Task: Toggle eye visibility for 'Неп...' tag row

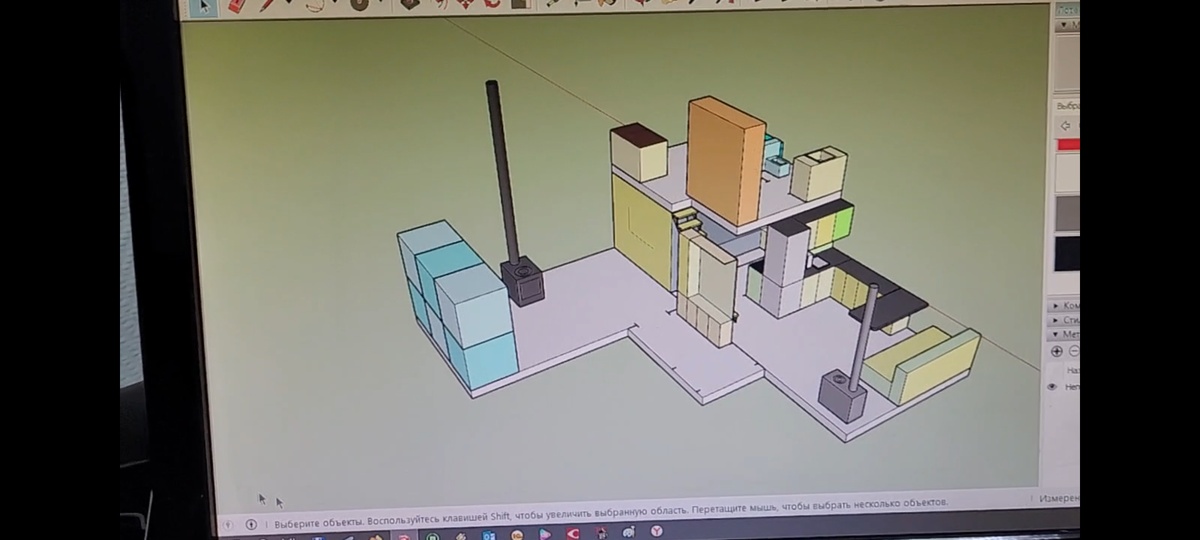Action: pos(1052,387)
